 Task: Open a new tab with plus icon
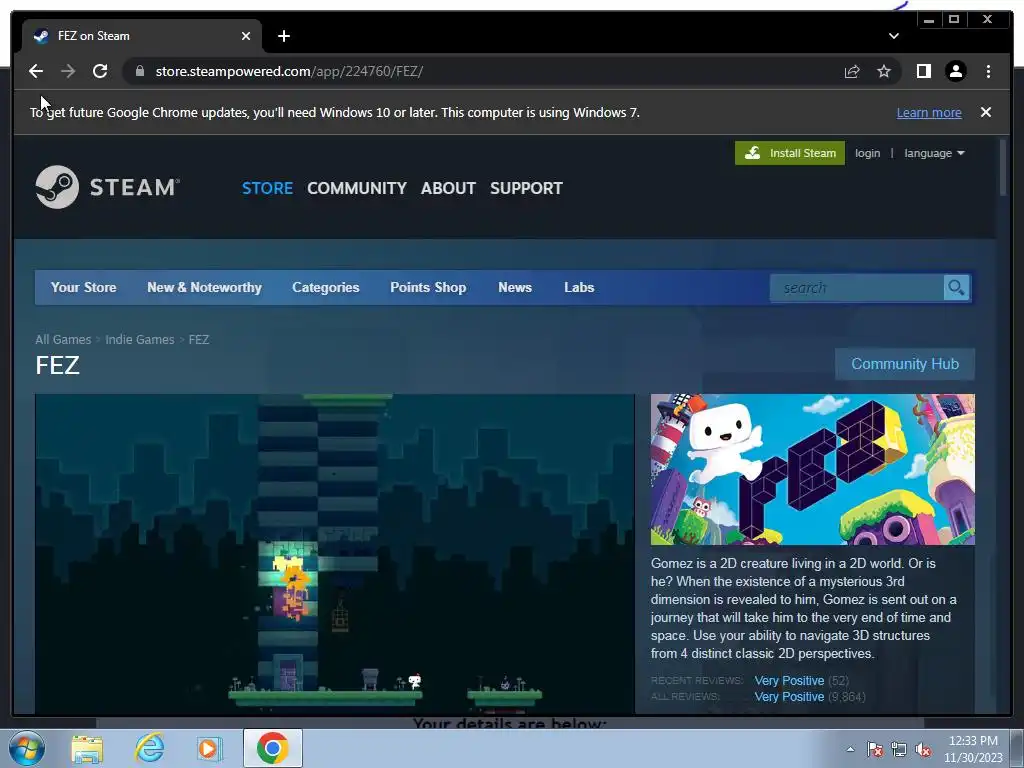point(283,36)
